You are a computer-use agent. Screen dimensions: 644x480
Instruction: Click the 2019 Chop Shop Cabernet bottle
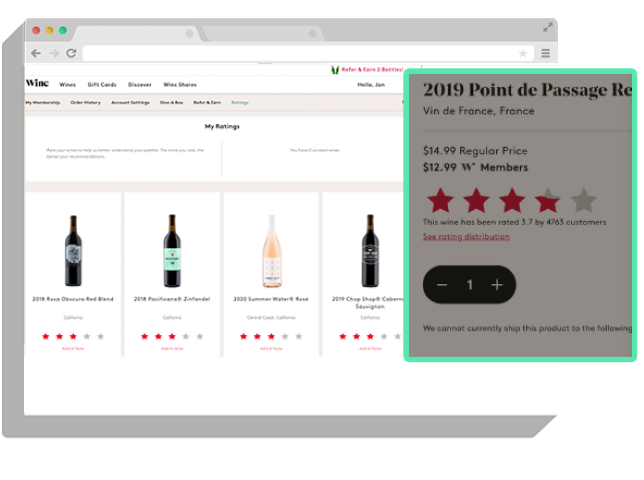370,250
